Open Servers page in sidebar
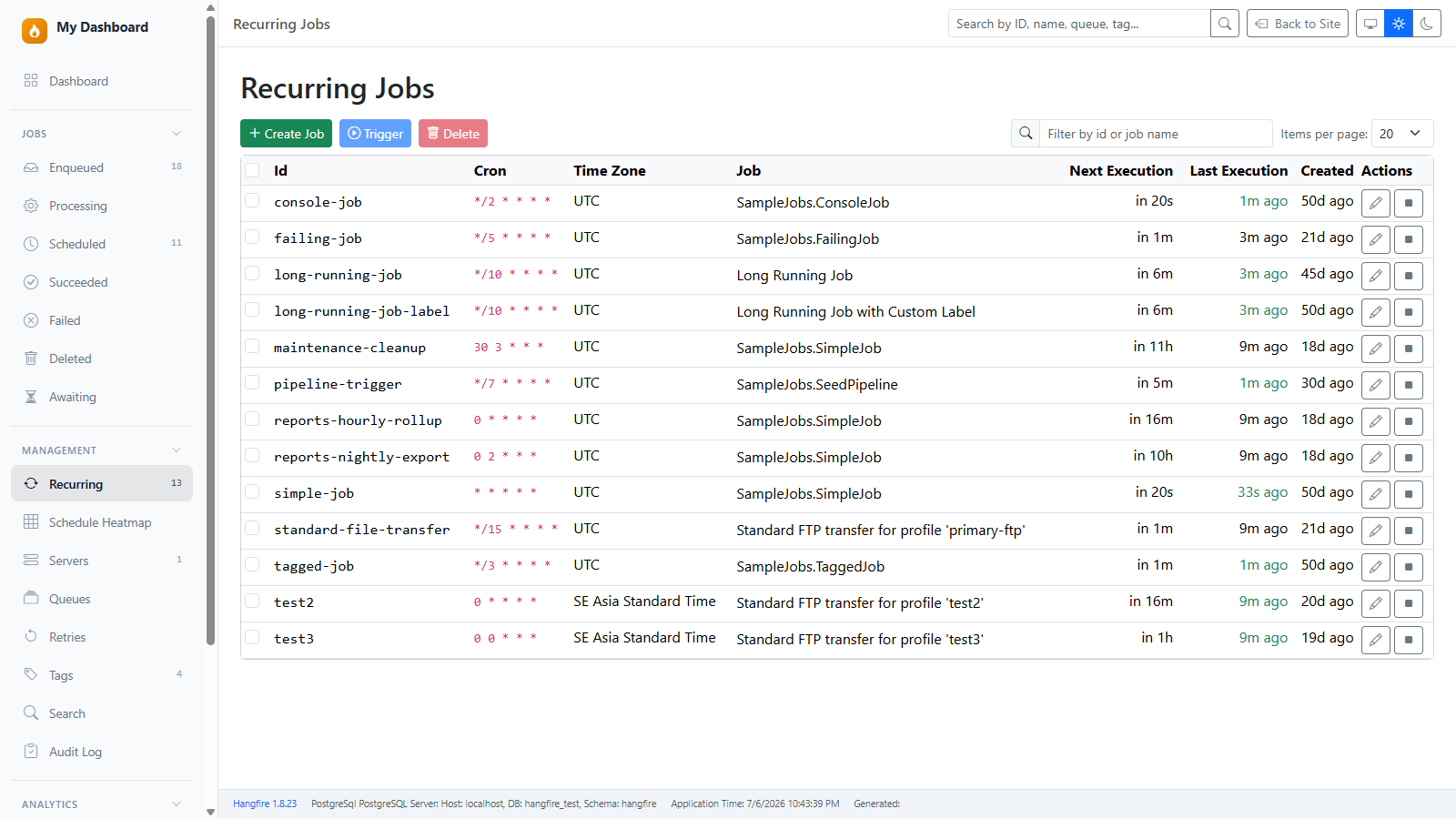Viewport: 1456px width, 819px height. coord(102,561)
